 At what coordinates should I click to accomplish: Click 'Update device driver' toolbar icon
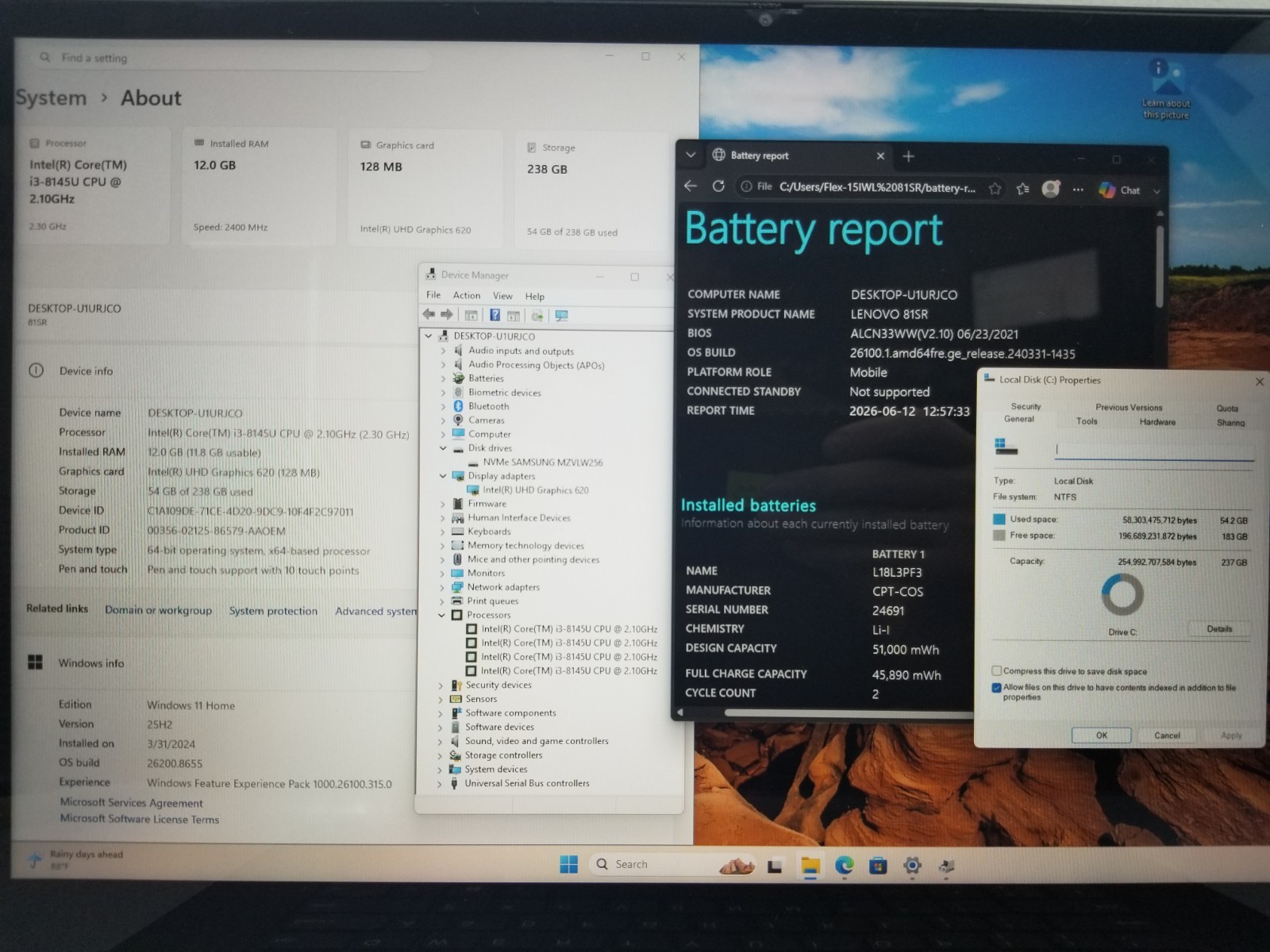(x=537, y=316)
